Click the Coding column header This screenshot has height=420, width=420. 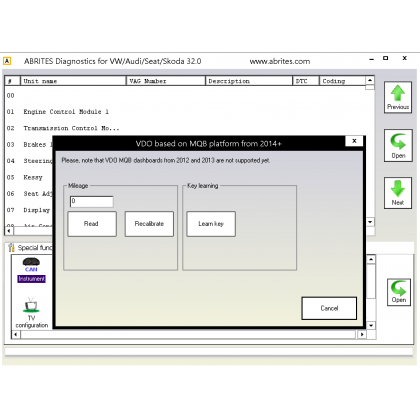(342, 81)
